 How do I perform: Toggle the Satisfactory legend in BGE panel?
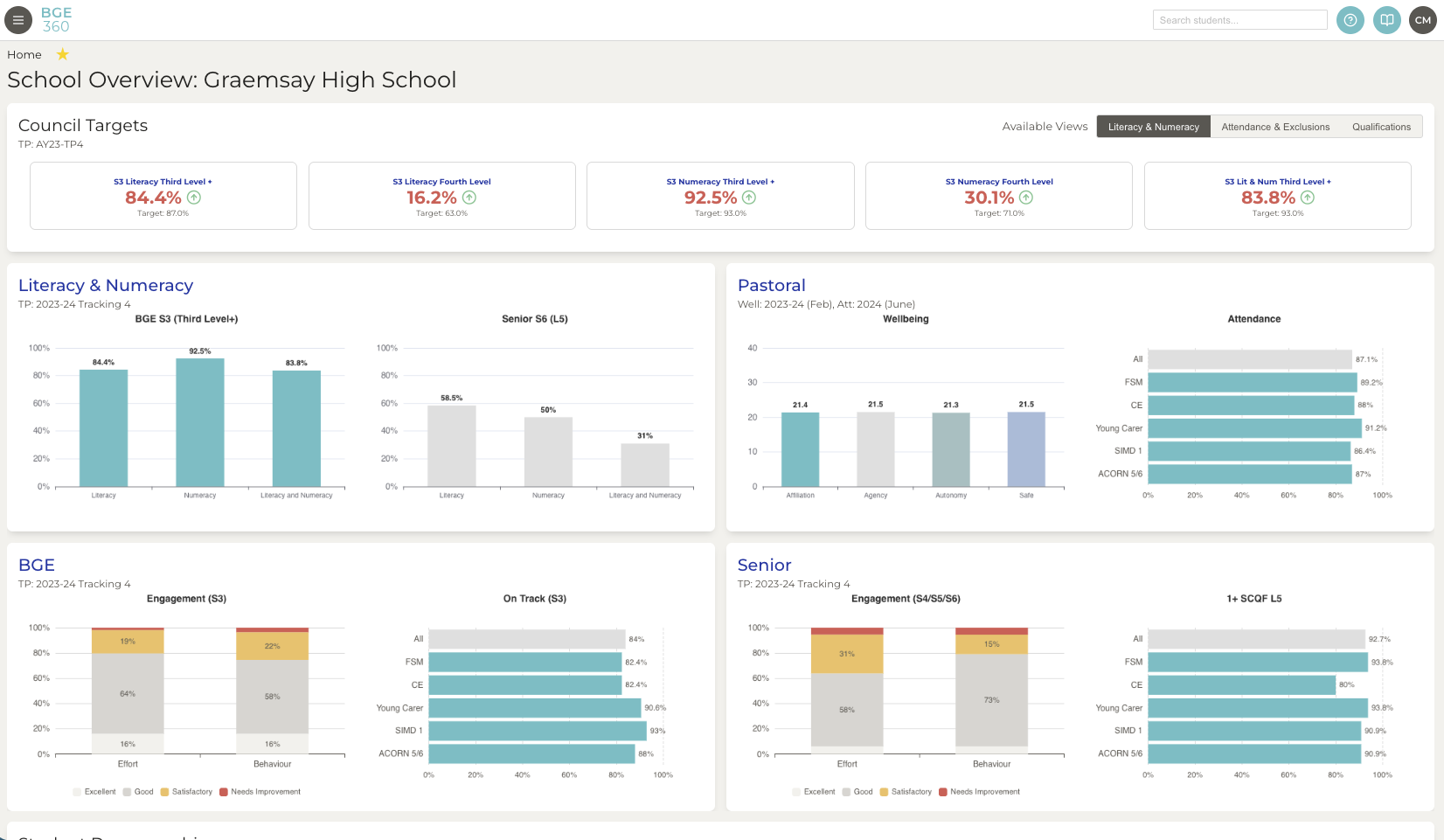186,791
